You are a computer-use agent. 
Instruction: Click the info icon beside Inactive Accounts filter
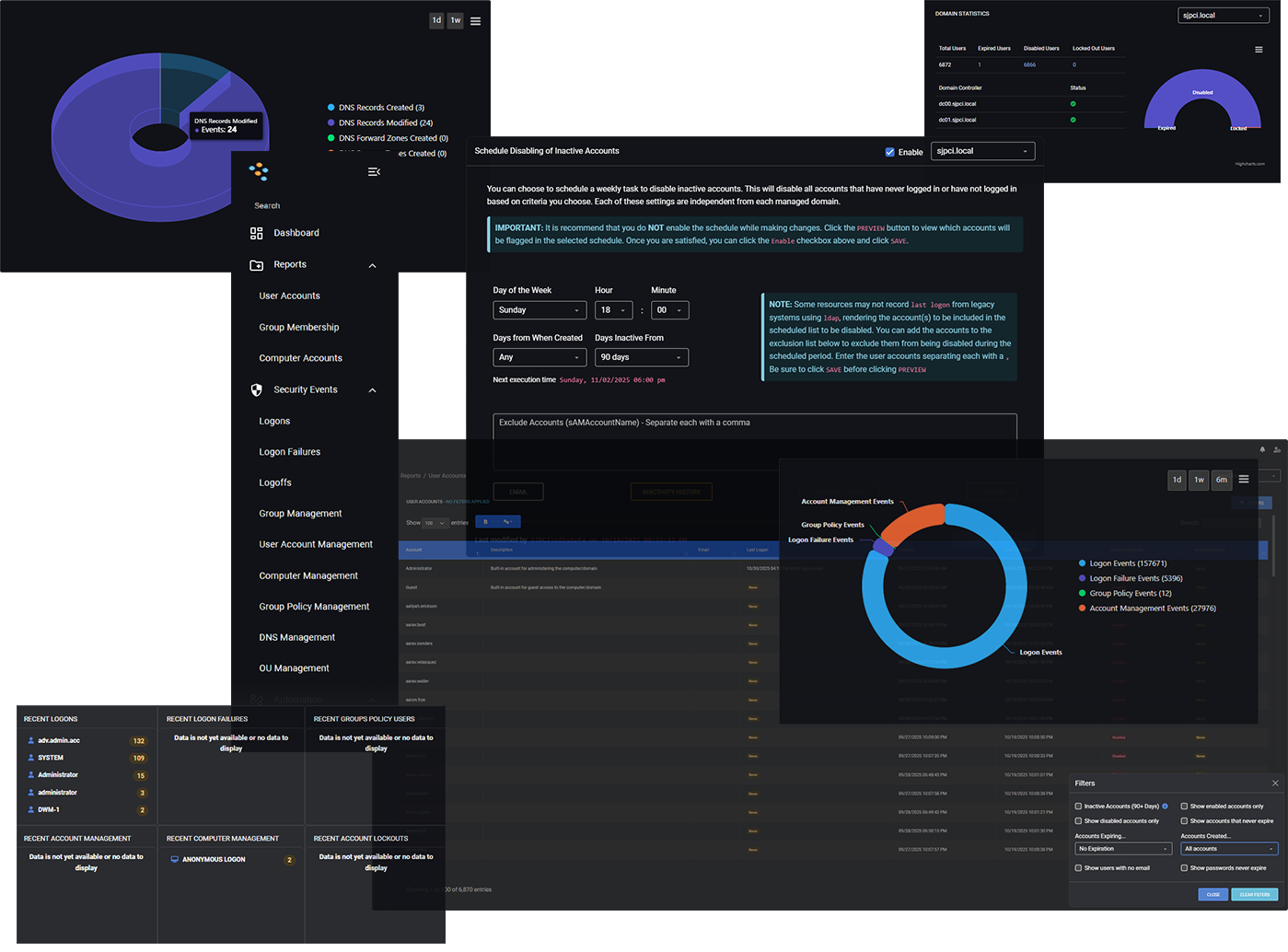tap(1165, 807)
